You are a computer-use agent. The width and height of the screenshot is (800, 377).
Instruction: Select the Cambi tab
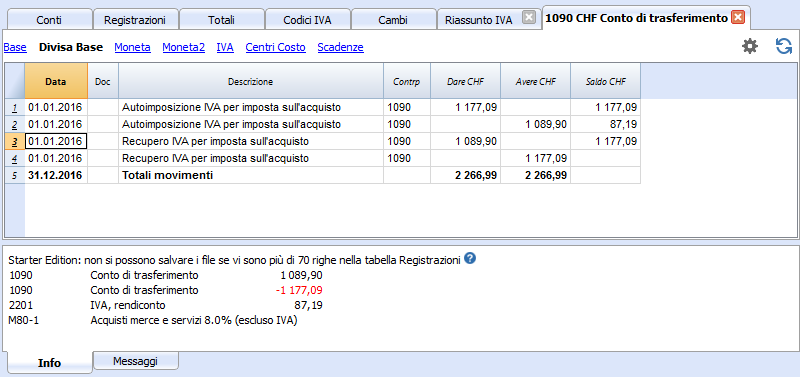[x=393, y=20]
